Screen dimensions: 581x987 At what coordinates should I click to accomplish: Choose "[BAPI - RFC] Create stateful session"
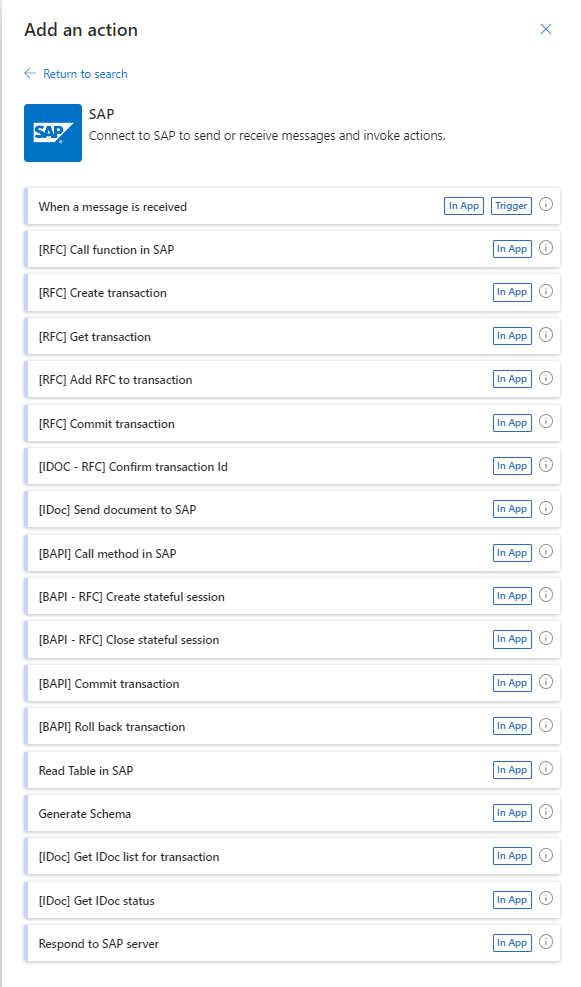click(200, 596)
